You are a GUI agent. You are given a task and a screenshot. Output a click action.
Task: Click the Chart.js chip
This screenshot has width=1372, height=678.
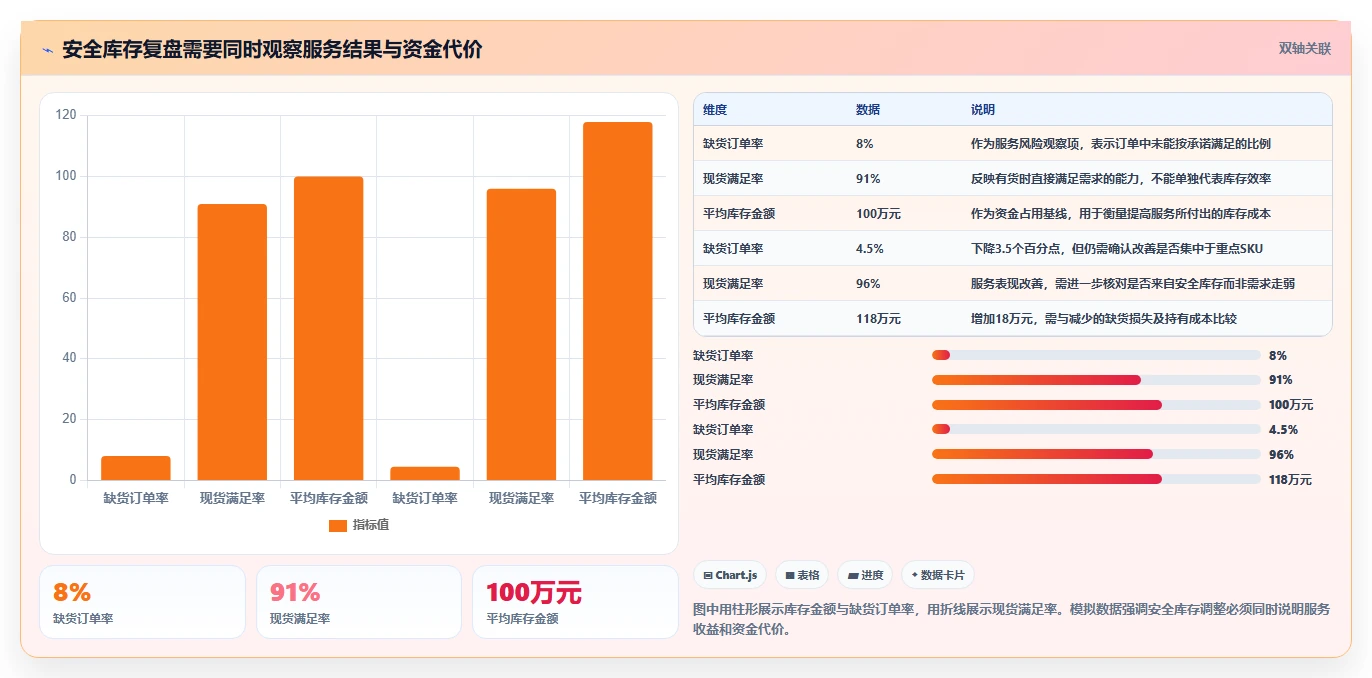730,575
